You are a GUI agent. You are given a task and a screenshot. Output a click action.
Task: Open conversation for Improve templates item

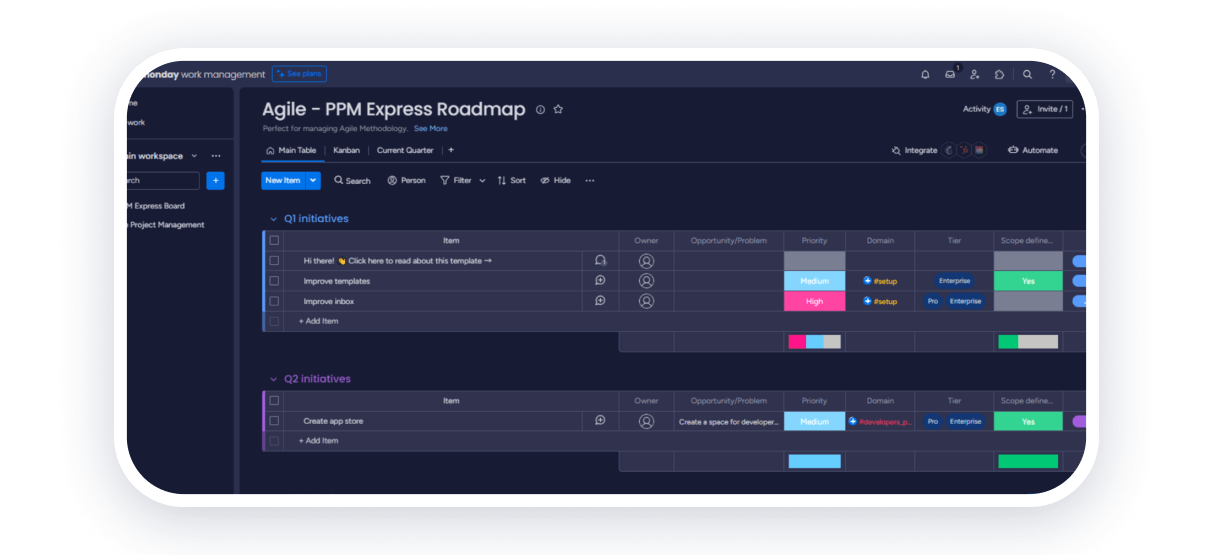(600, 281)
